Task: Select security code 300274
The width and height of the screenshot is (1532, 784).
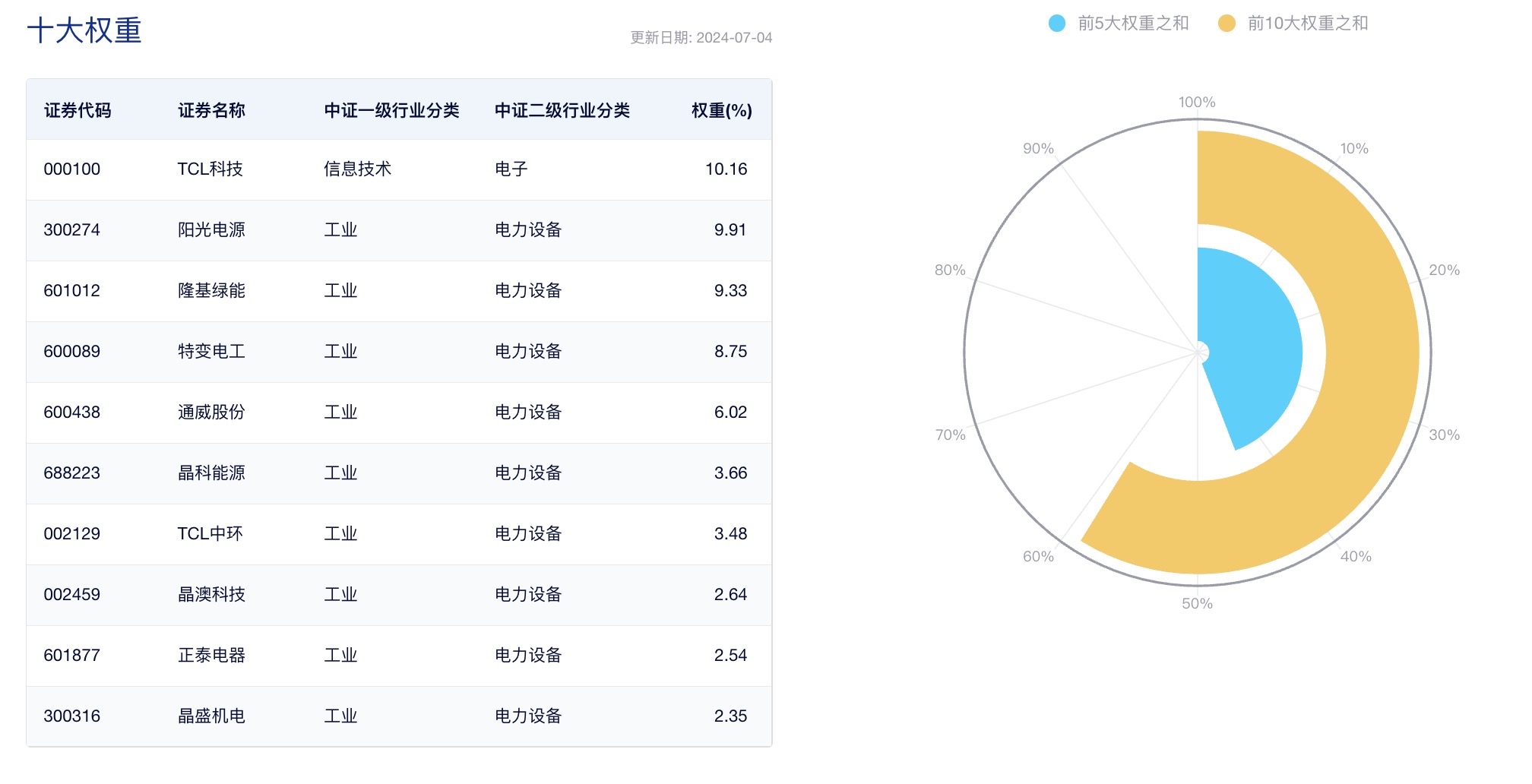Action: click(72, 229)
